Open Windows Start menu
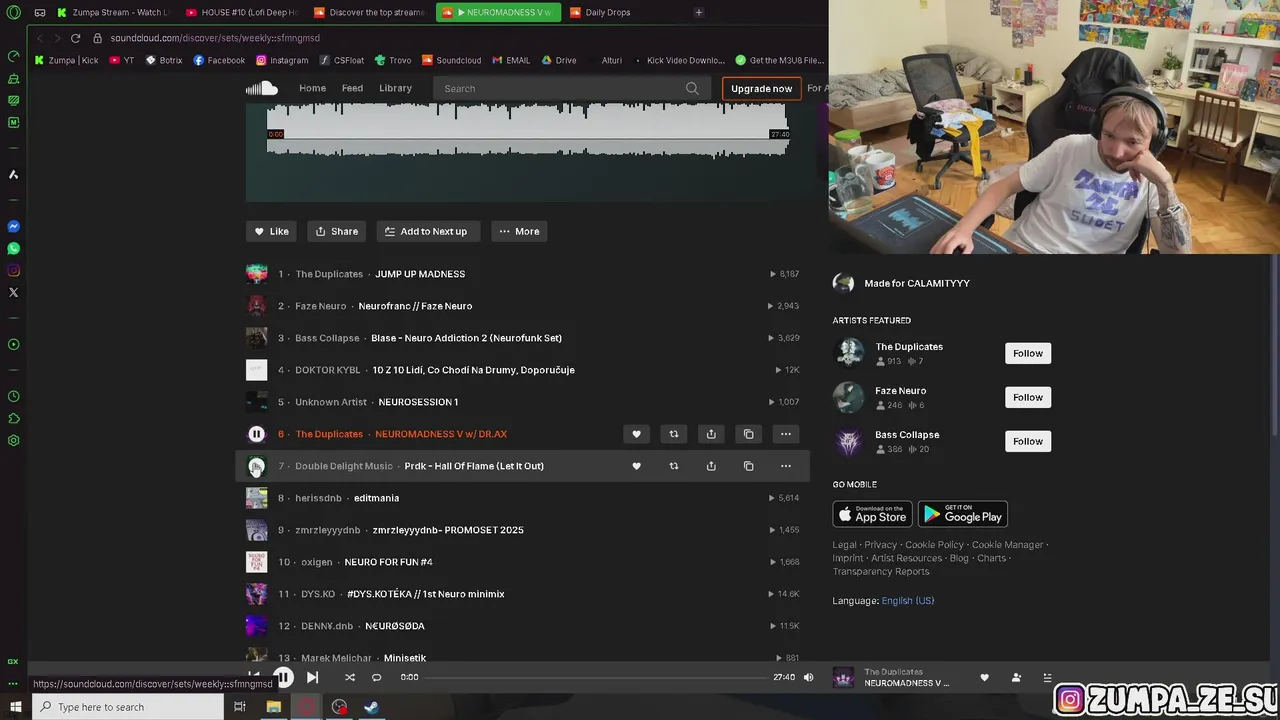1280x720 pixels. (x=15, y=707)
